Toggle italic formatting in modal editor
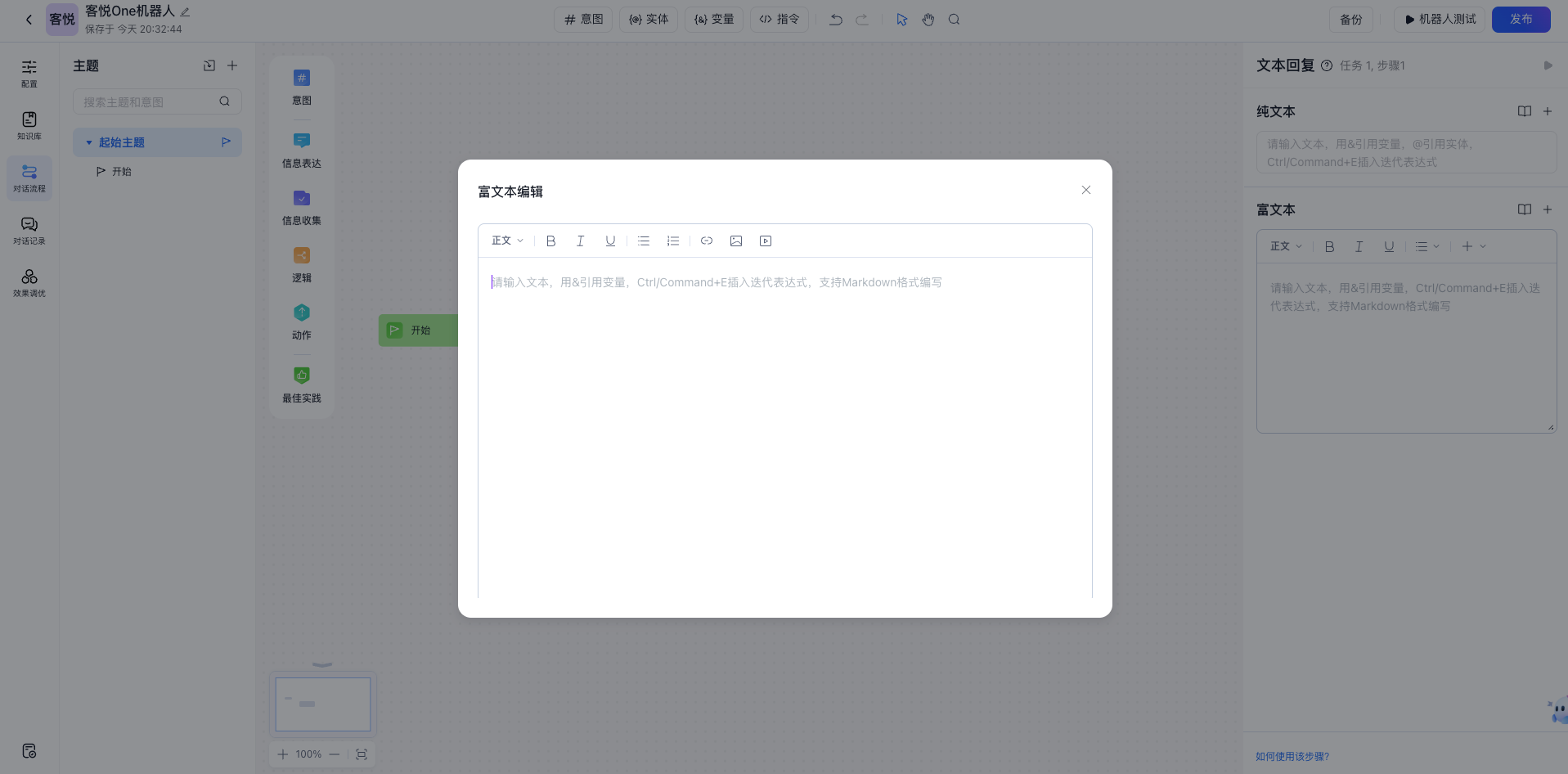Viewport: 1568px width, 774px height. tap(580, 241)
